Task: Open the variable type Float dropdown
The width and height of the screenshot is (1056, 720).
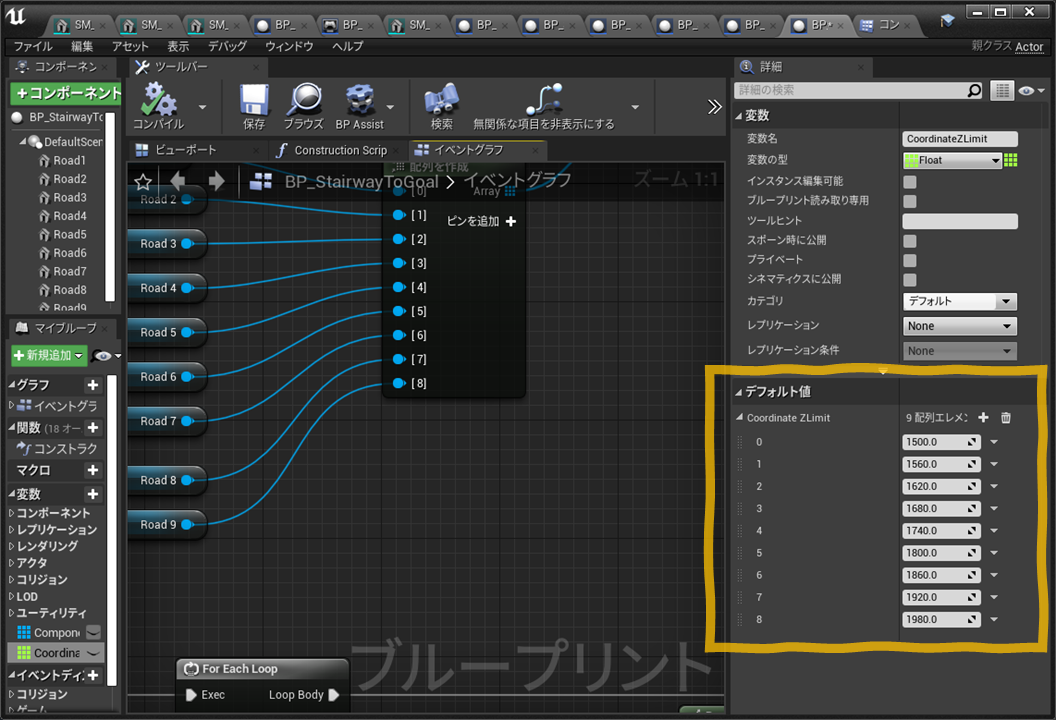Action: tap(952, 160)
